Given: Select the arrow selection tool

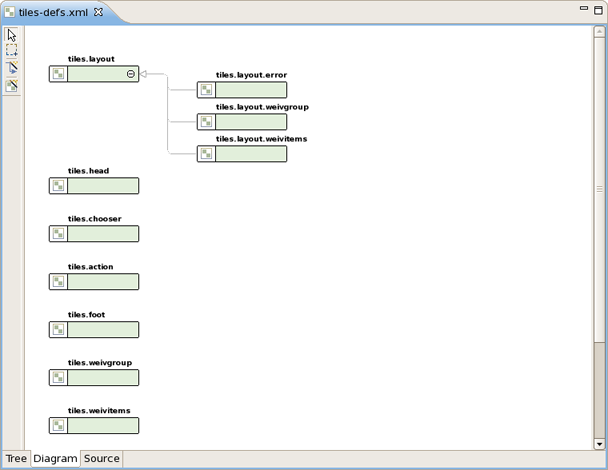Looking at the screenshot, I should (x=12, y=35).
